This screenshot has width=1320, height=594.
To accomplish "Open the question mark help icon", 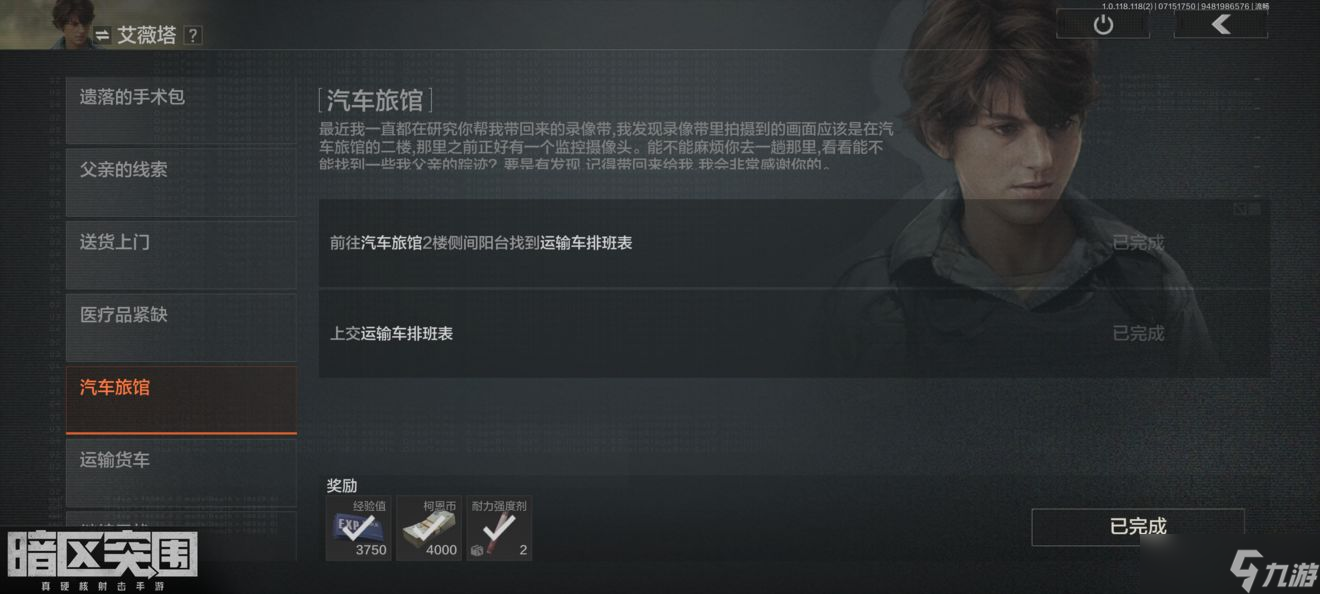I will (193, 35).
